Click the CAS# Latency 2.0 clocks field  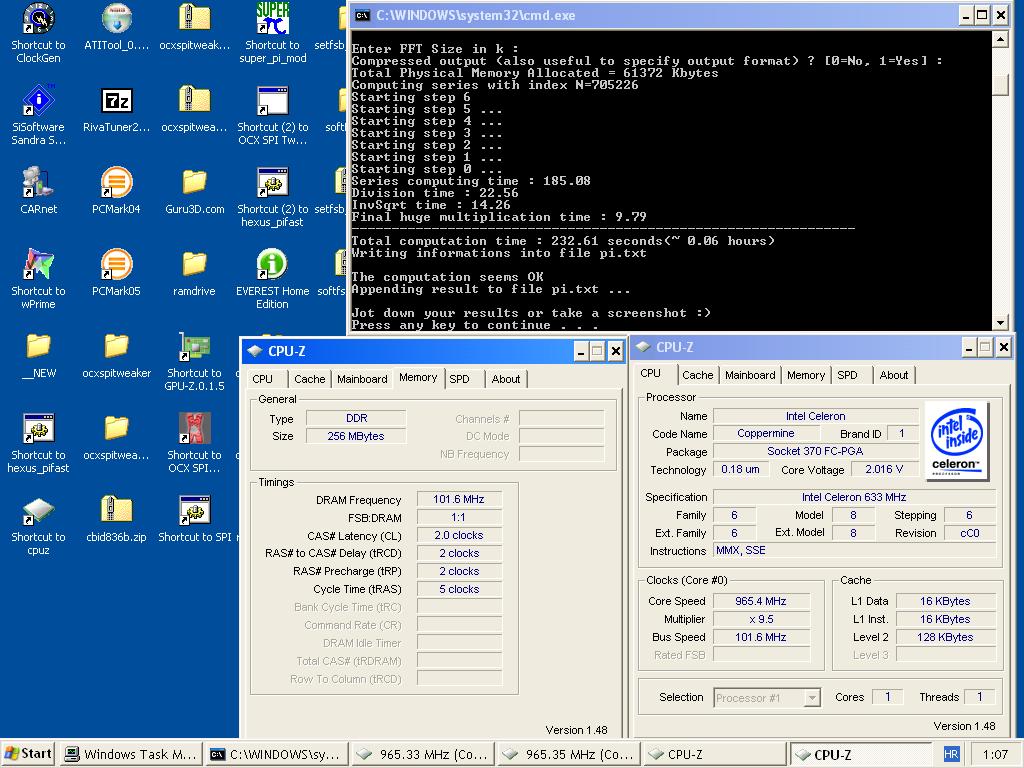coord(459,536)
